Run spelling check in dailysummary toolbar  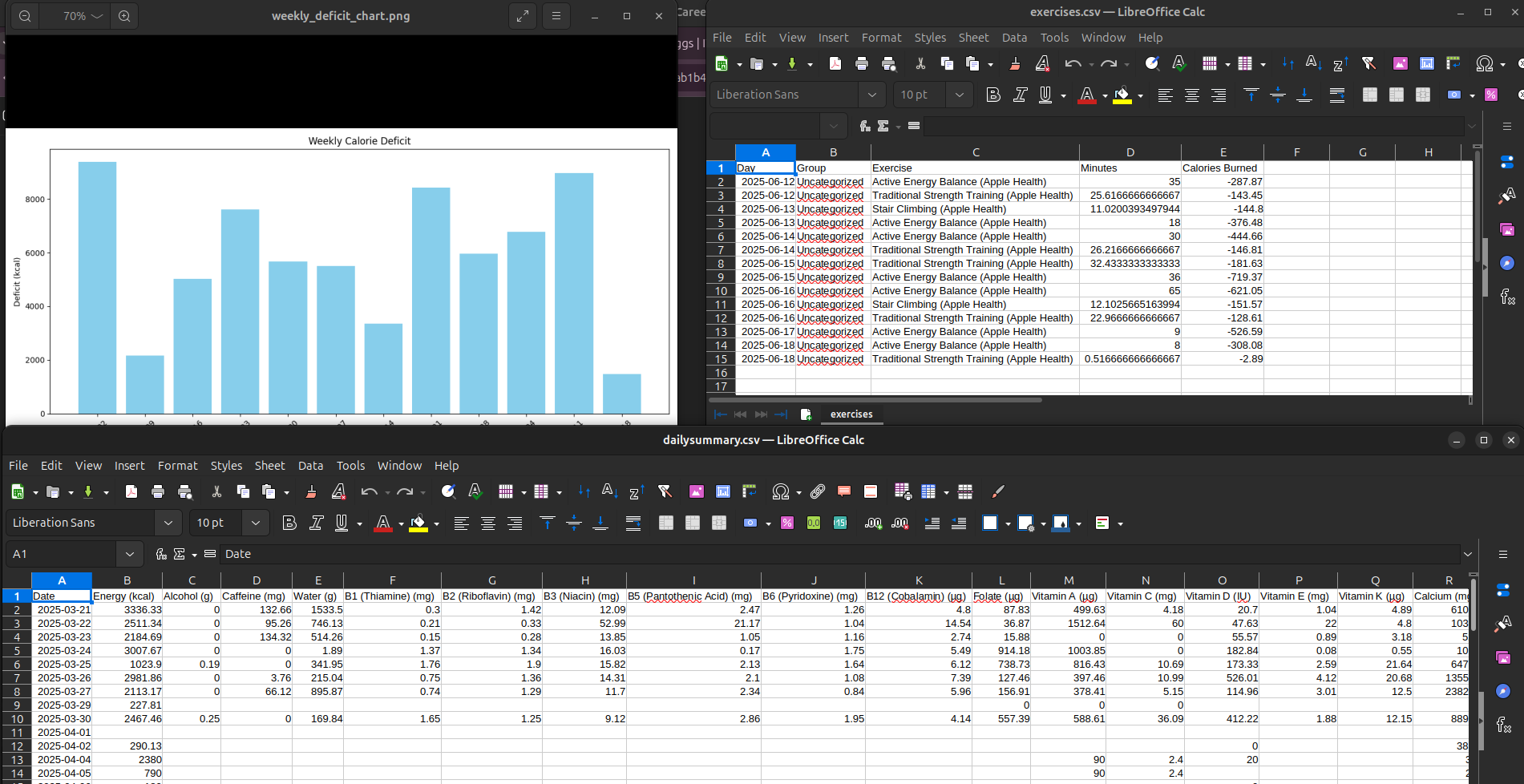click(475, 491)
